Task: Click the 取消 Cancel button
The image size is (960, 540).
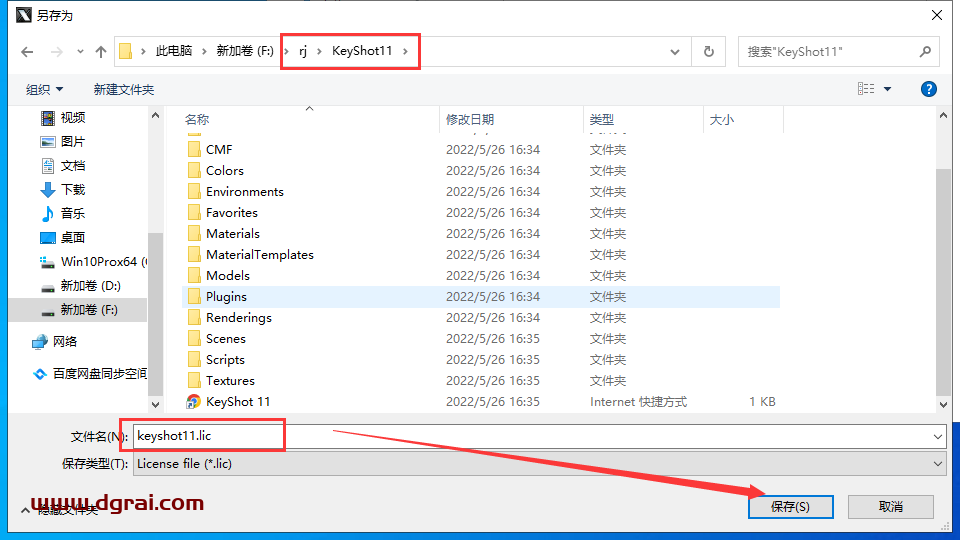Action: 890,506
